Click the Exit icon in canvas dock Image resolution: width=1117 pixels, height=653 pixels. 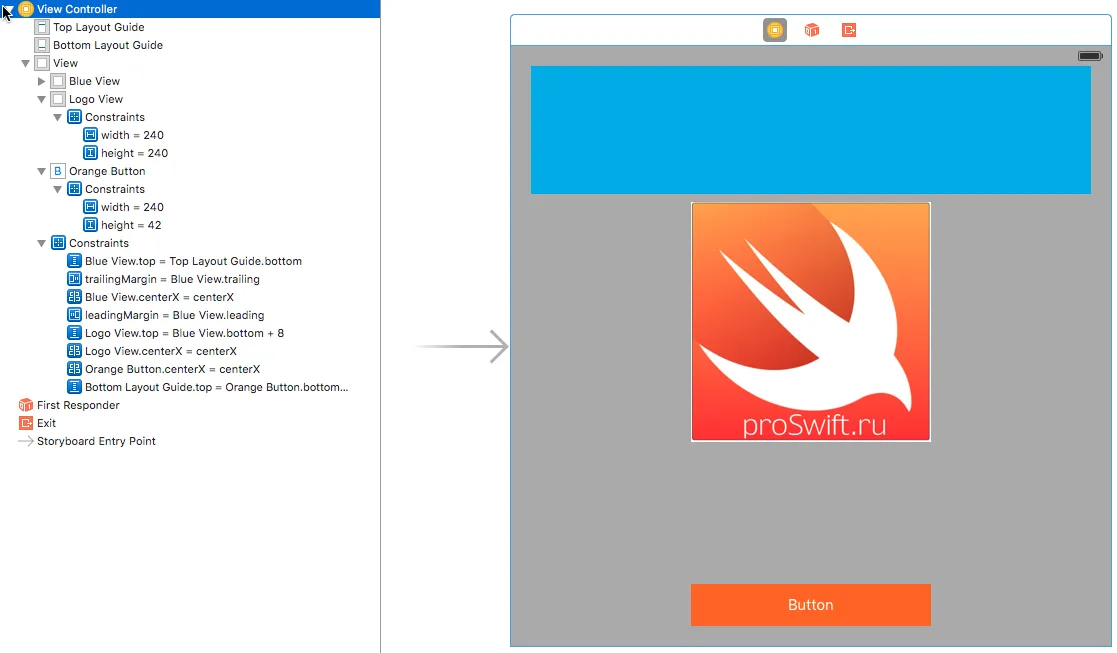tap(848, 30)
